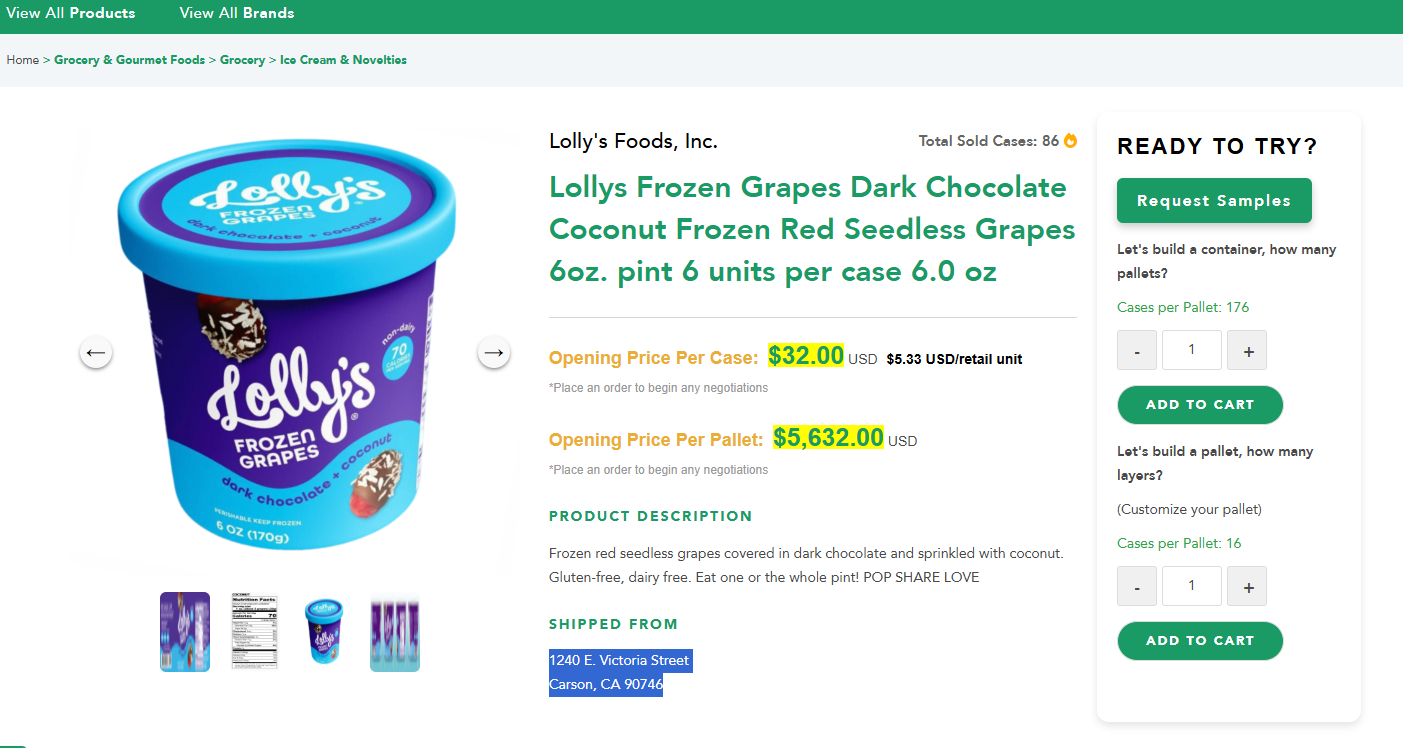
Task: Go to Grocery & Gourmet Foods breadcrumb
Action: 129,60
